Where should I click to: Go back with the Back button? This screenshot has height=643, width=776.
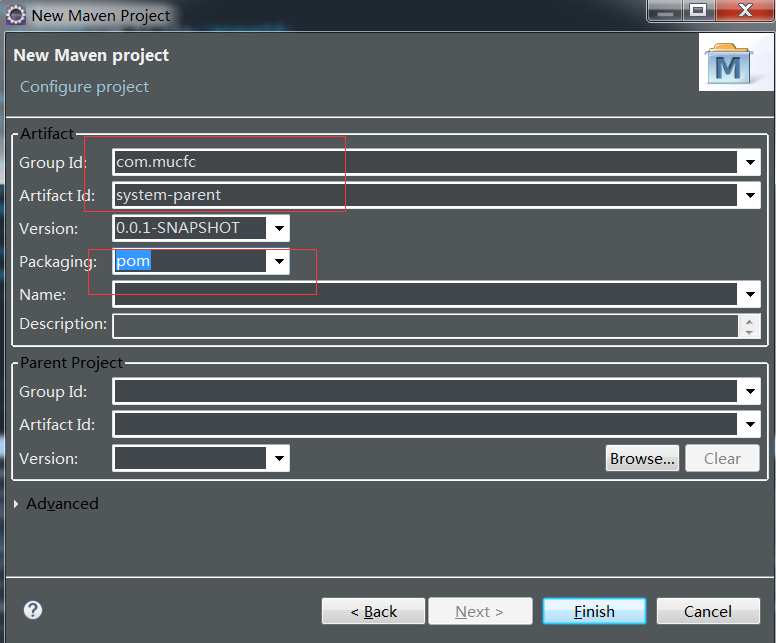pos(373,611)
